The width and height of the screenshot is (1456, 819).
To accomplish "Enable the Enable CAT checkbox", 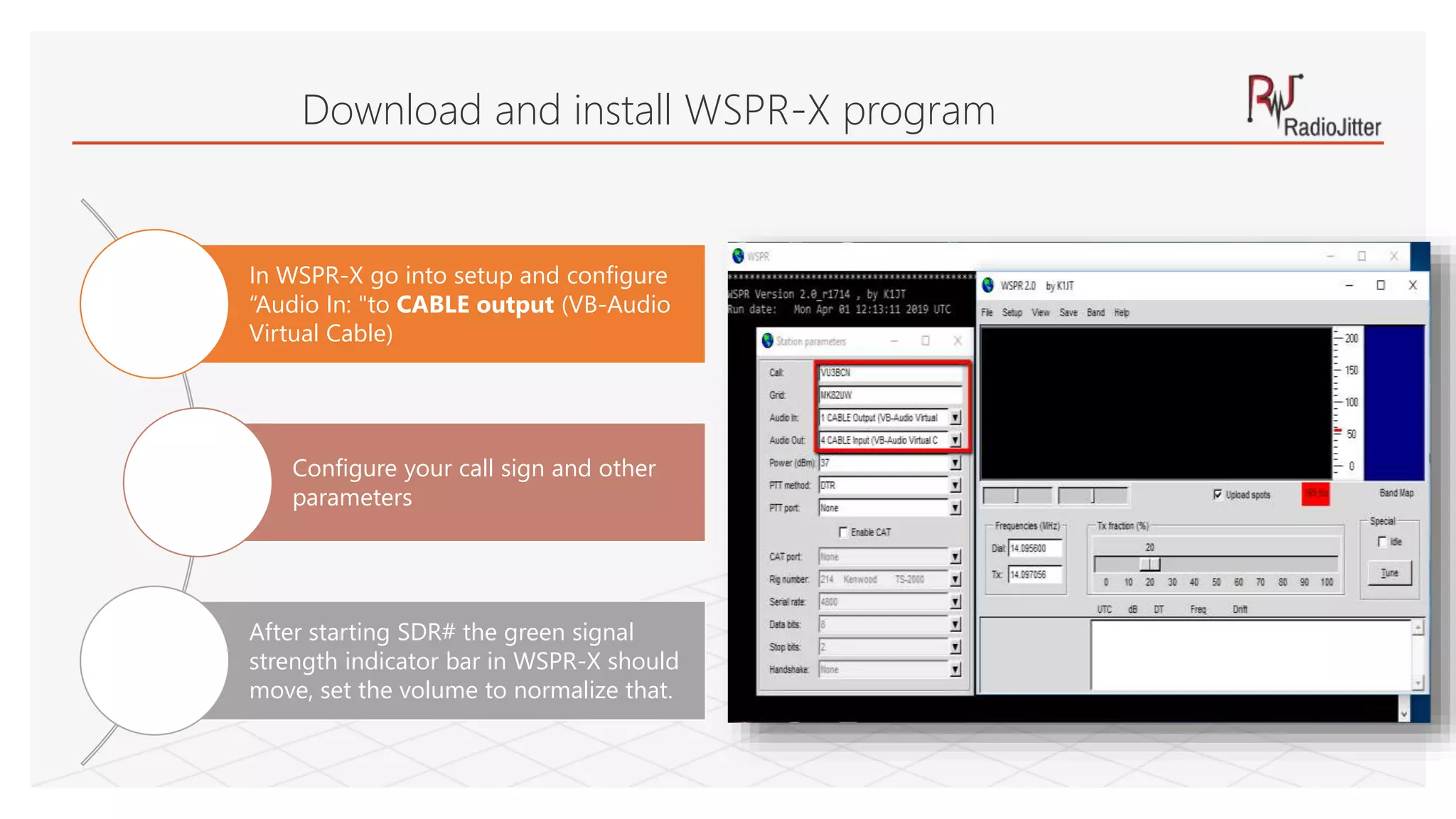I will pyautogui.click(x=843, y=532).
